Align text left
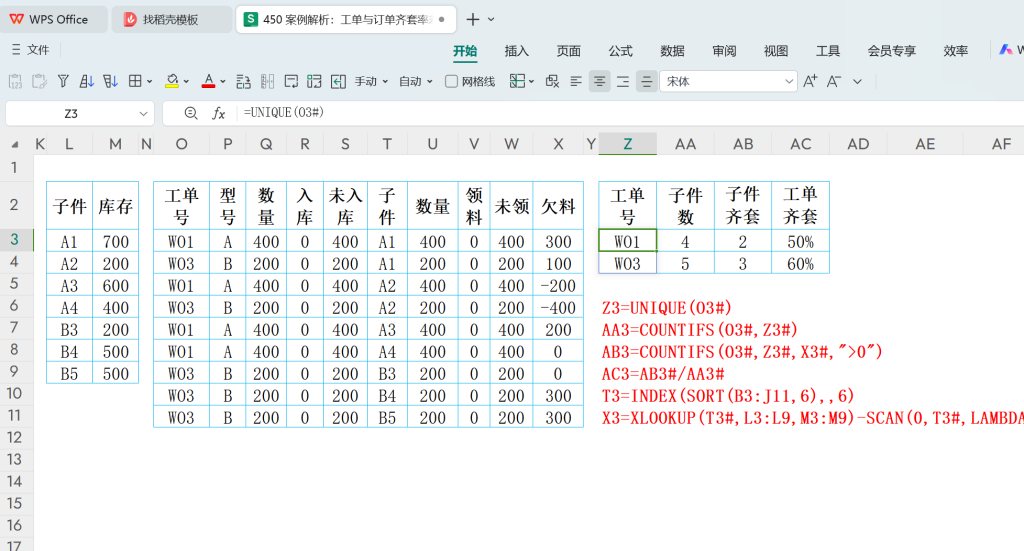Screen dimensions: 1024x551 [576, 82]
